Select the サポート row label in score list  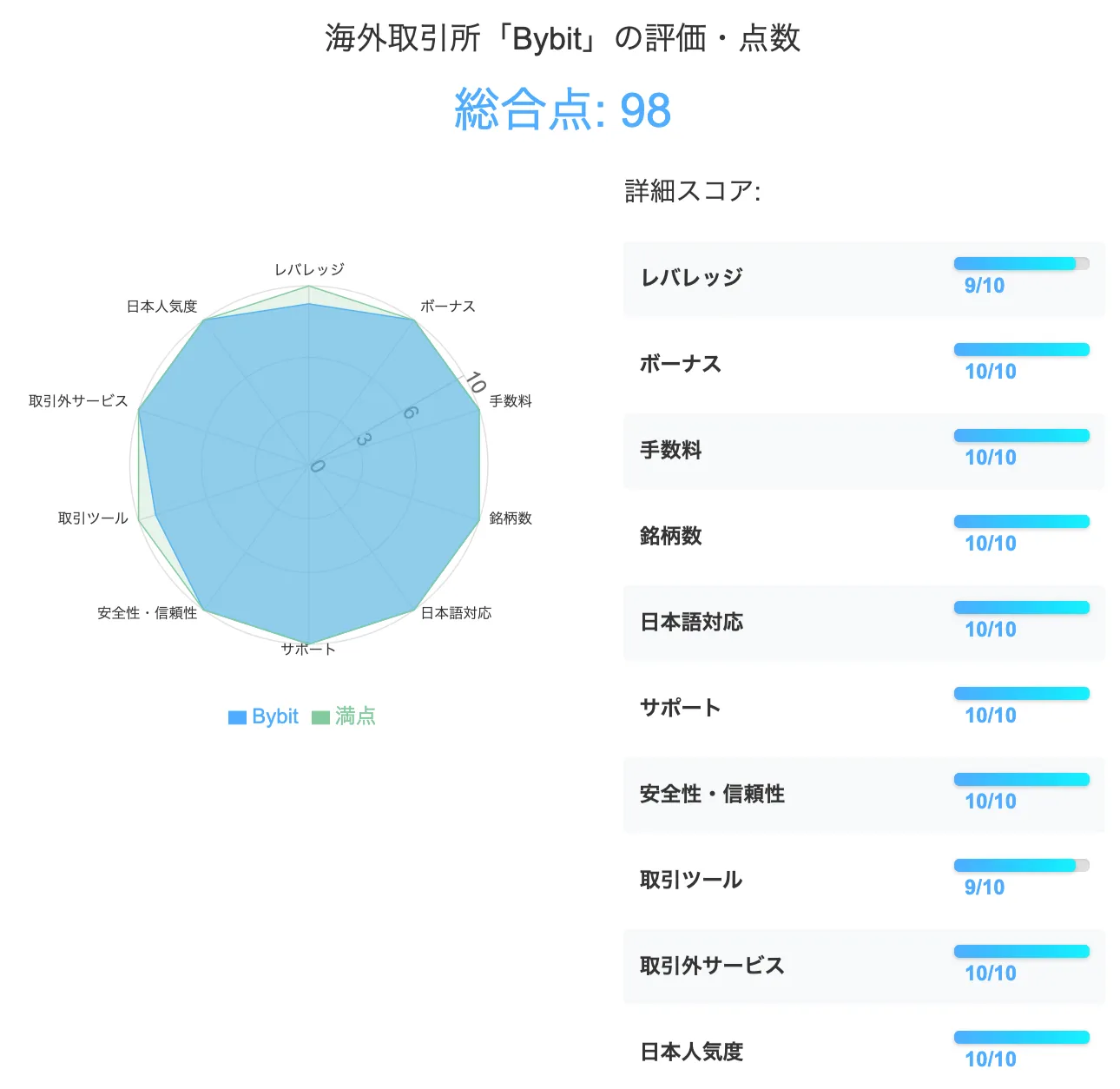point(681,708)
